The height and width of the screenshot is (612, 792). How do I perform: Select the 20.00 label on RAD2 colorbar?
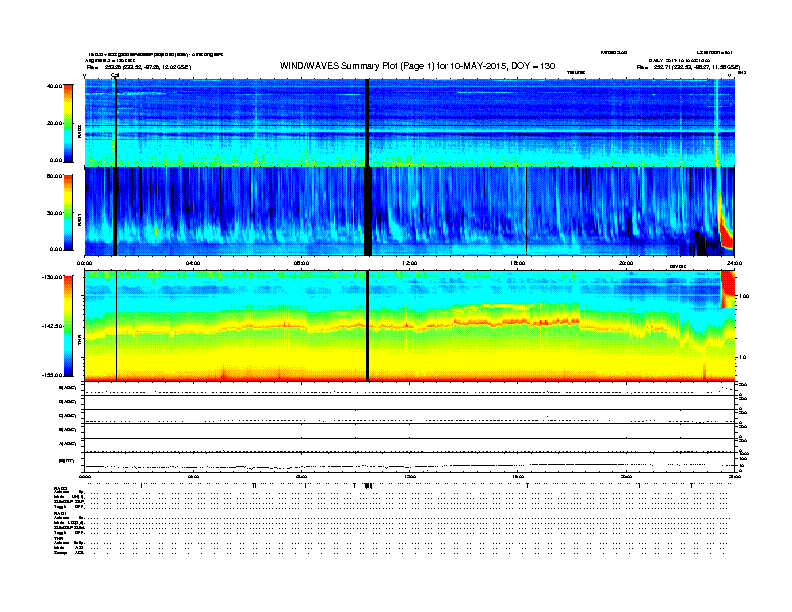pyautogui.click(x=54, y=123)
